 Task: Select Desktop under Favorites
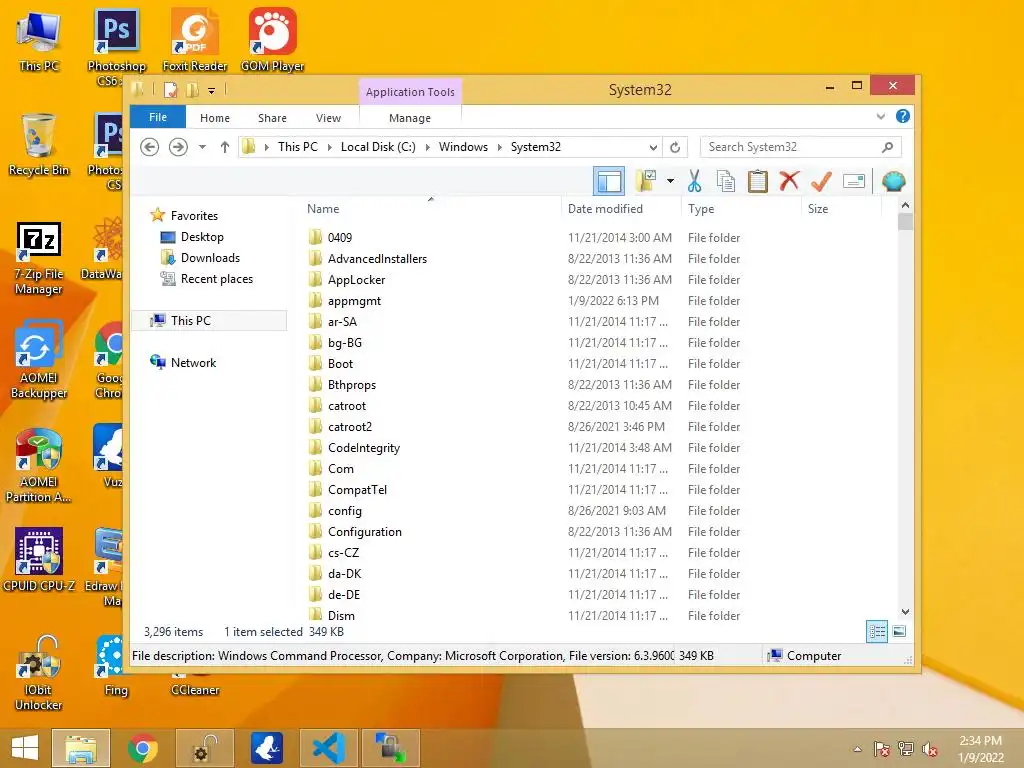202,237
